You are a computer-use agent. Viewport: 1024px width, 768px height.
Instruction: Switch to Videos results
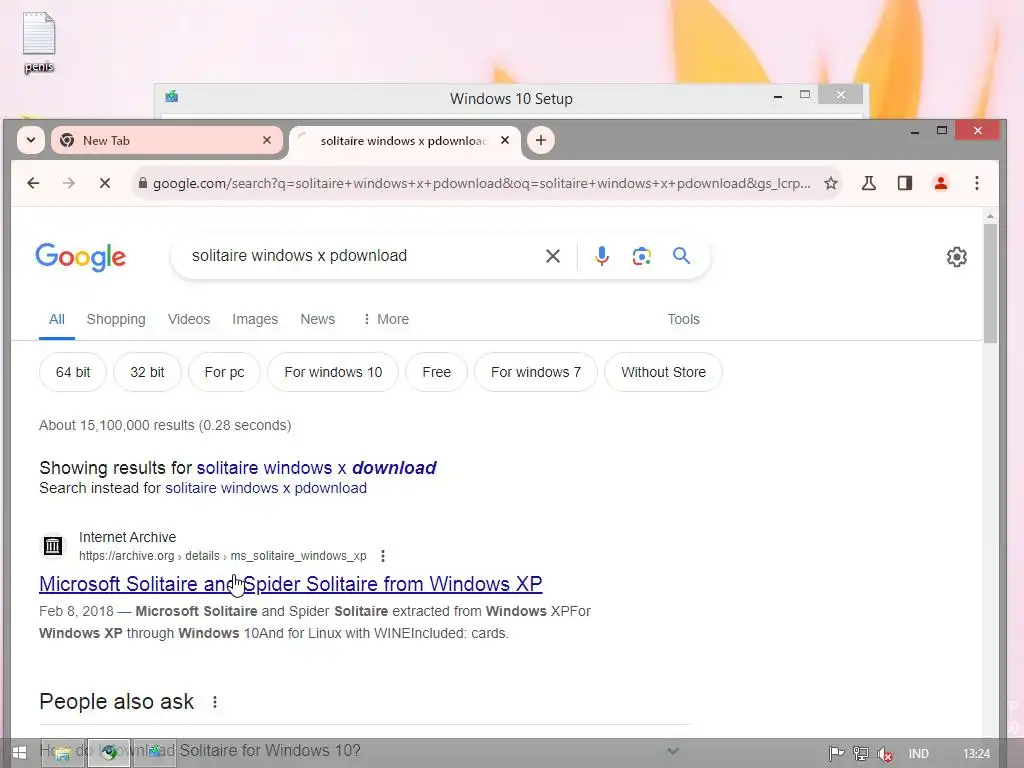click(x=189, y=319)
